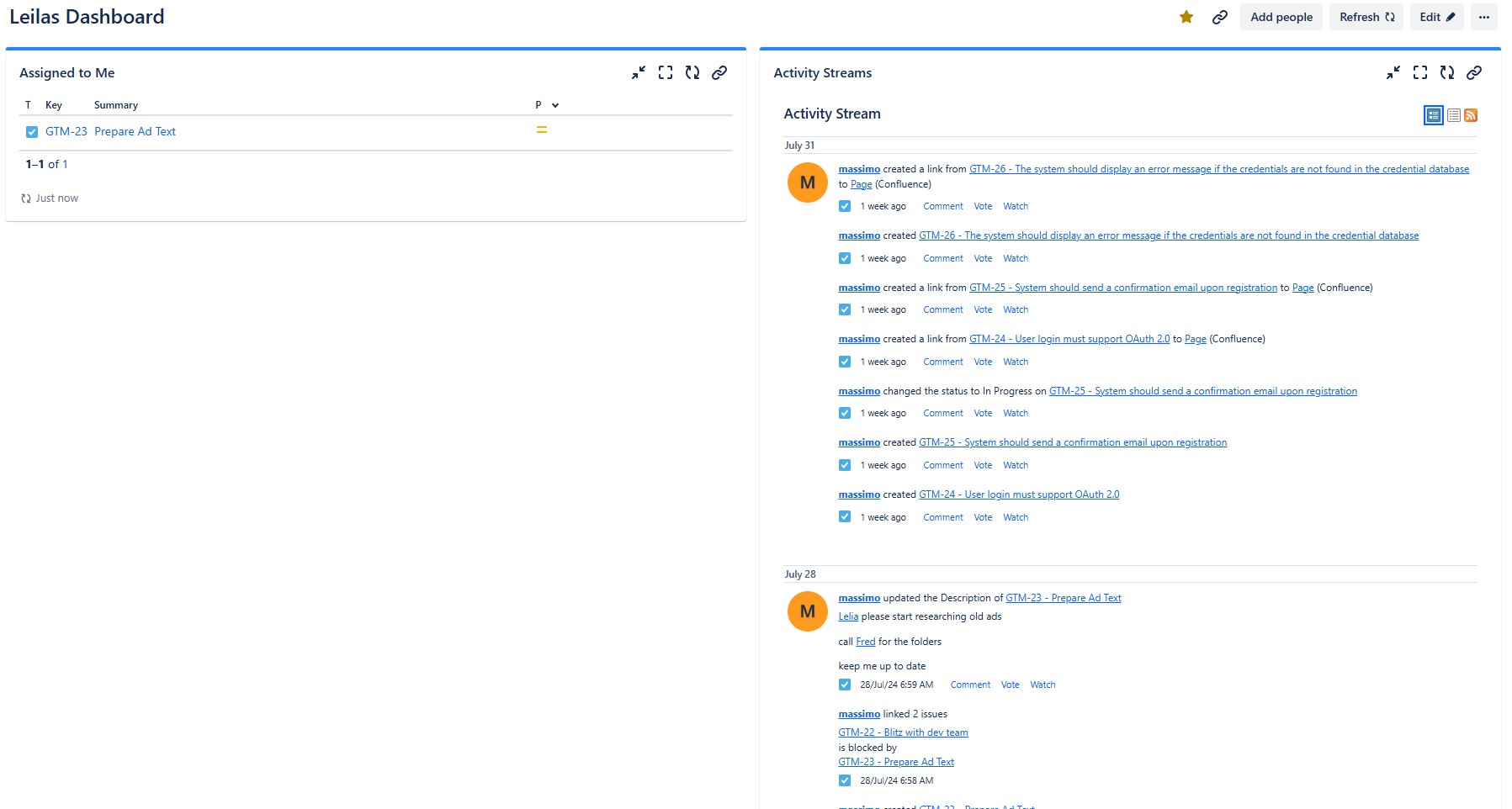Switch Activity Stream to plain list view

(1452, 114)
